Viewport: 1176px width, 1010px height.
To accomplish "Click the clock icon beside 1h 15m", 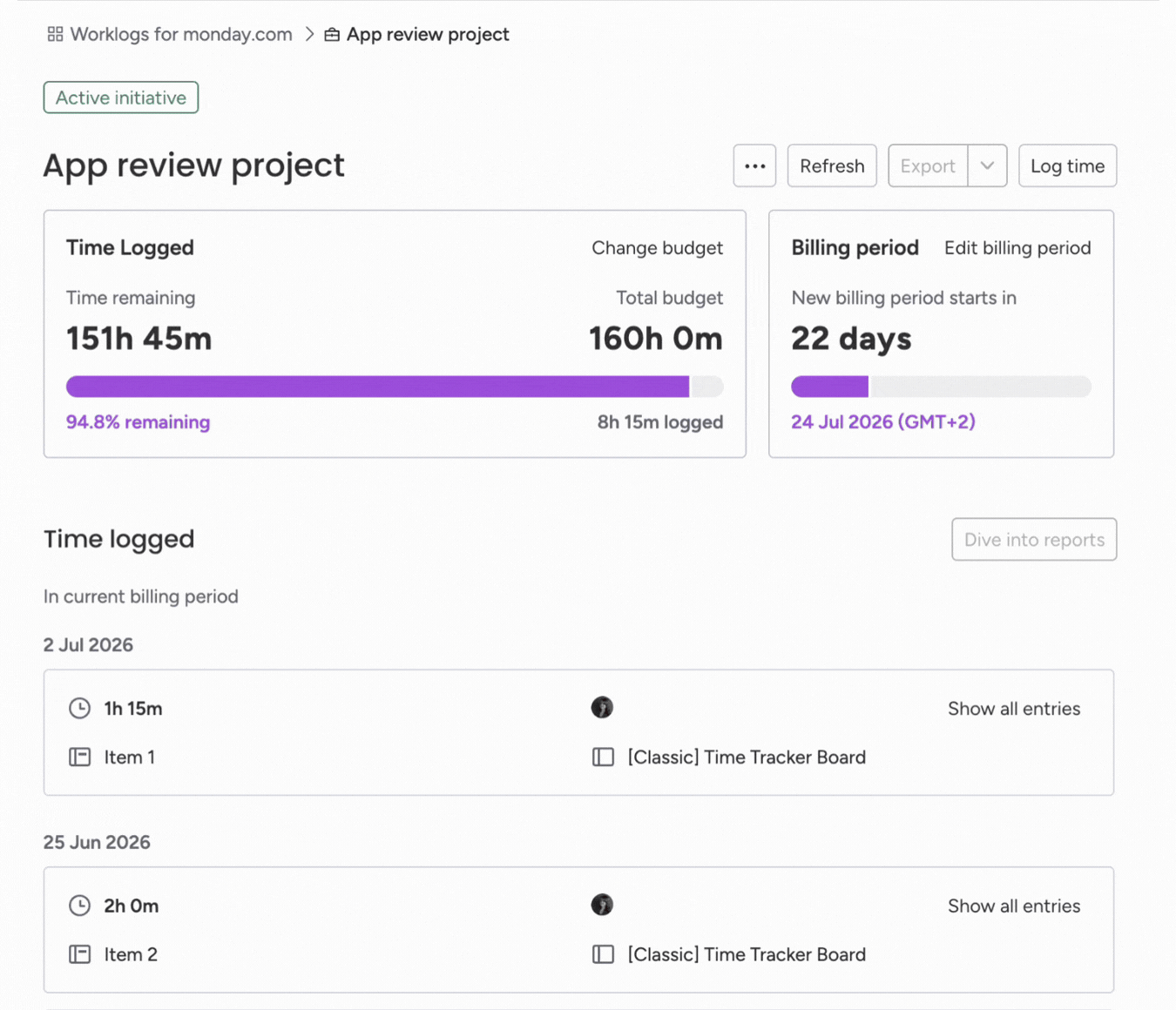I will point(79,708).
